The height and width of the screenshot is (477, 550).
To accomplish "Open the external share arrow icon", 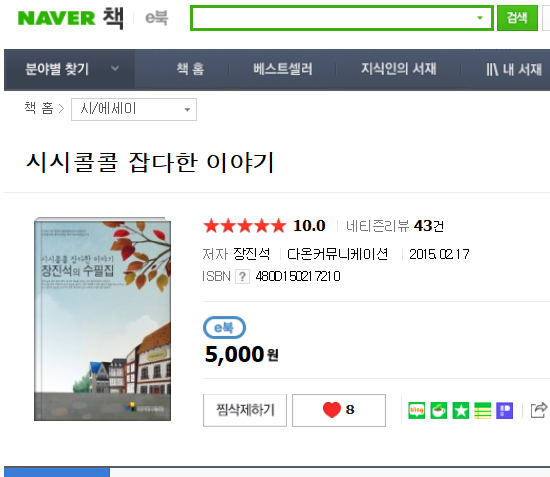I will 539,410.
